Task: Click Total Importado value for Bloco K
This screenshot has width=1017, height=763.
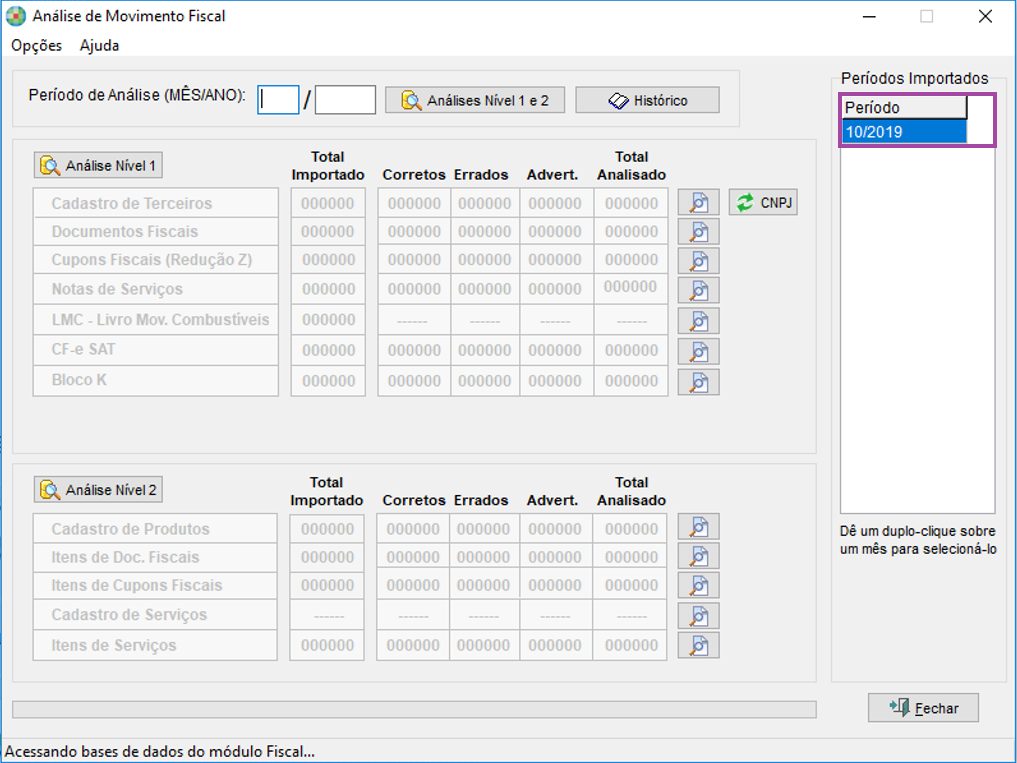Action: [328, 380]
